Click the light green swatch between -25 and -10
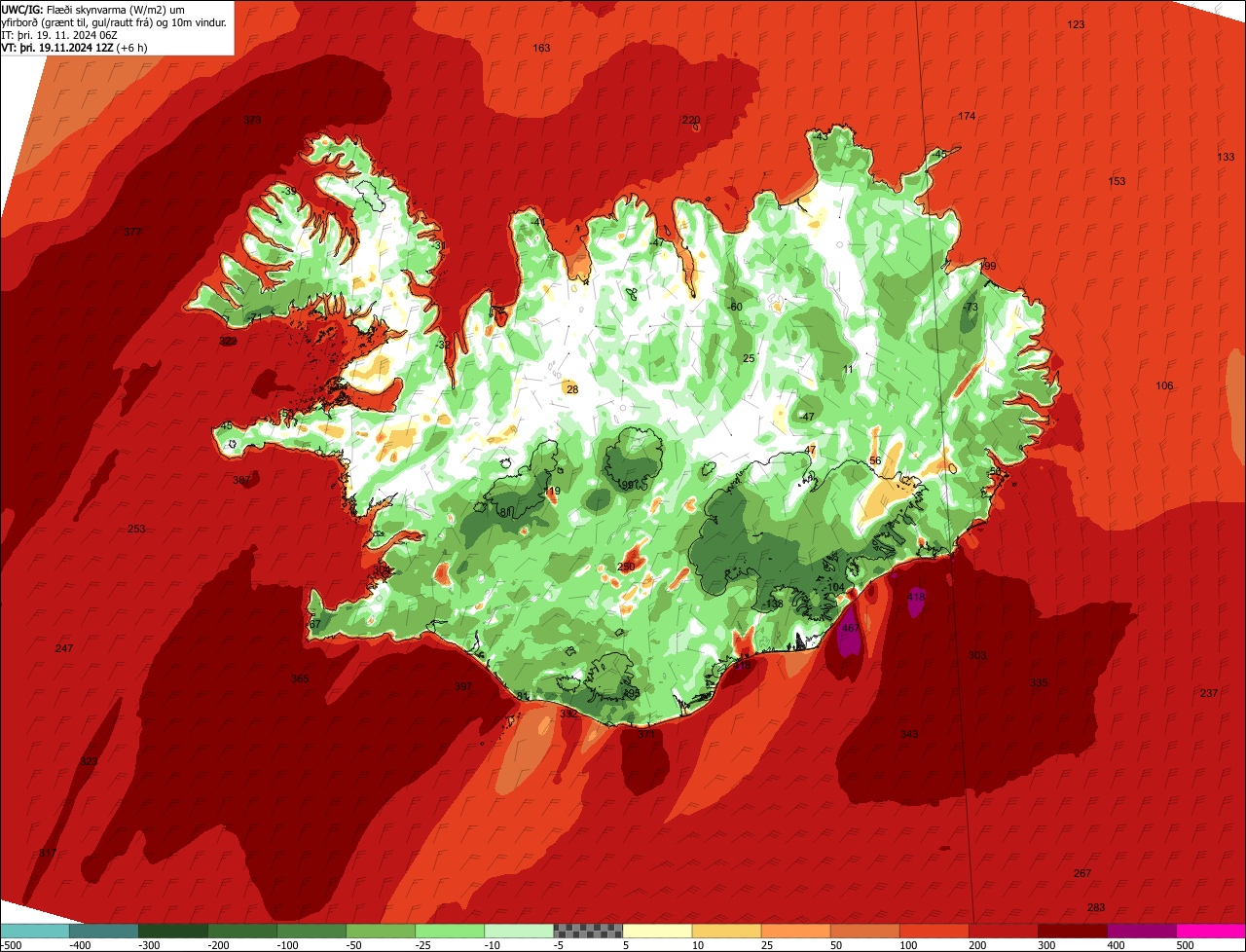This screenshot has height=952, width=1246. pos(450,931)
